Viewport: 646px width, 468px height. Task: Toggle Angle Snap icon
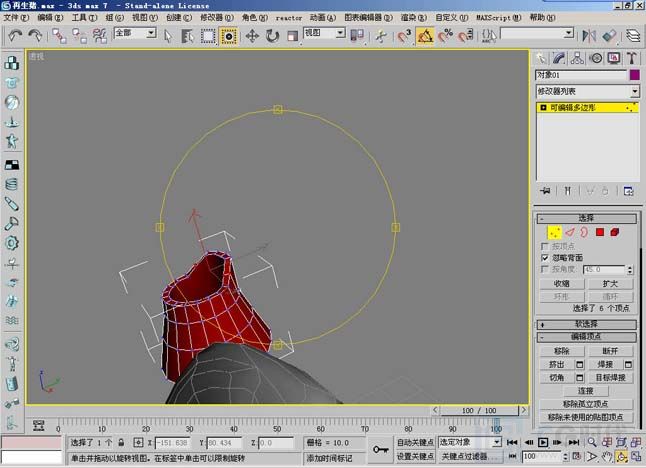pos(425,36)
